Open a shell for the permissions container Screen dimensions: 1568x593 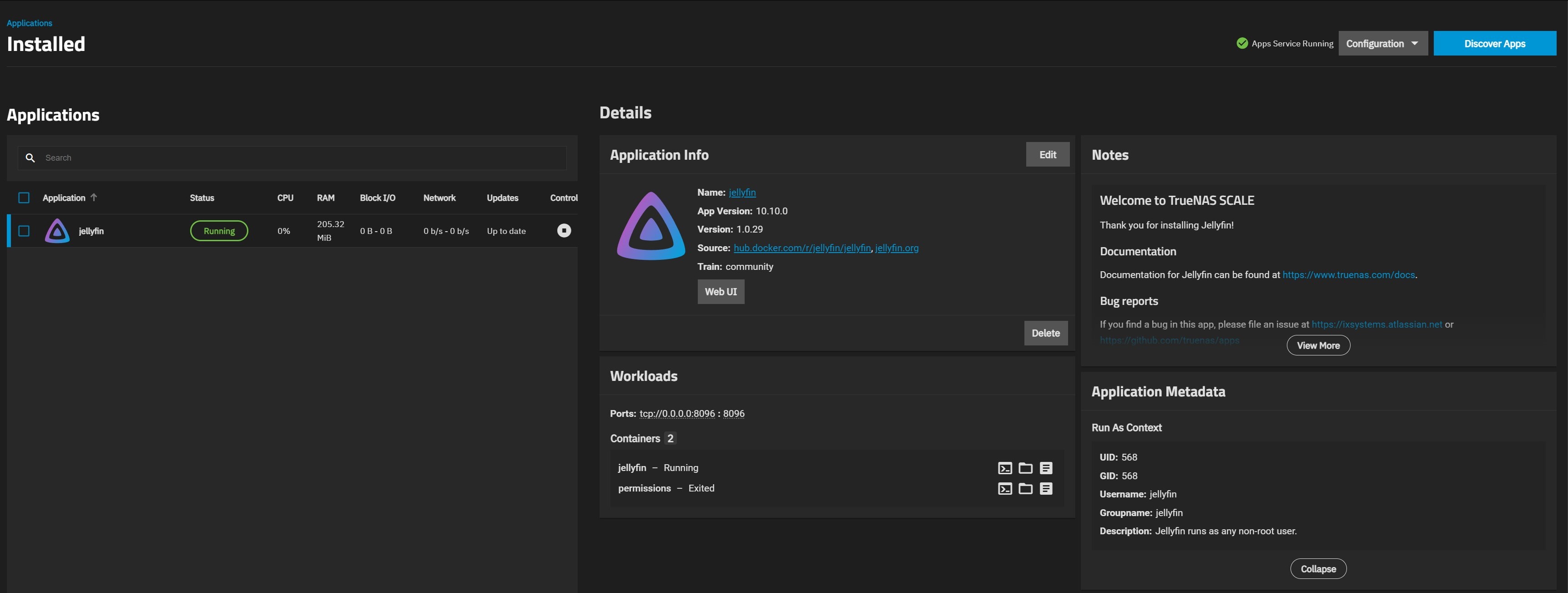point(1004,488)
